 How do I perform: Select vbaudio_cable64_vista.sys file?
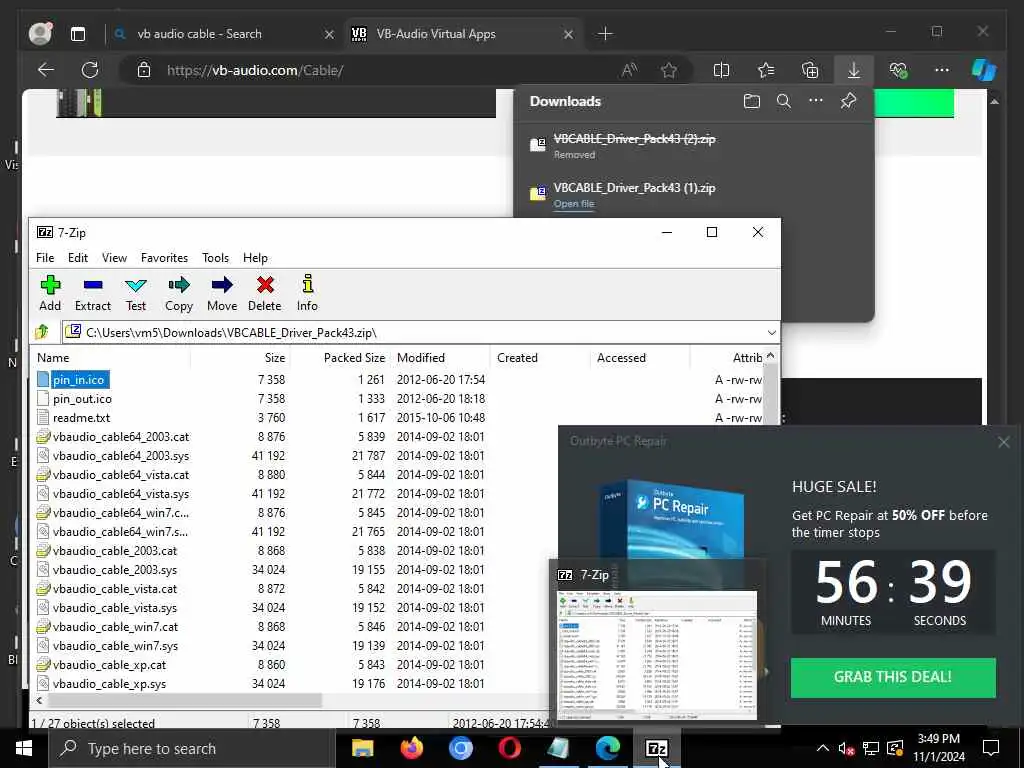click(121, 494)
